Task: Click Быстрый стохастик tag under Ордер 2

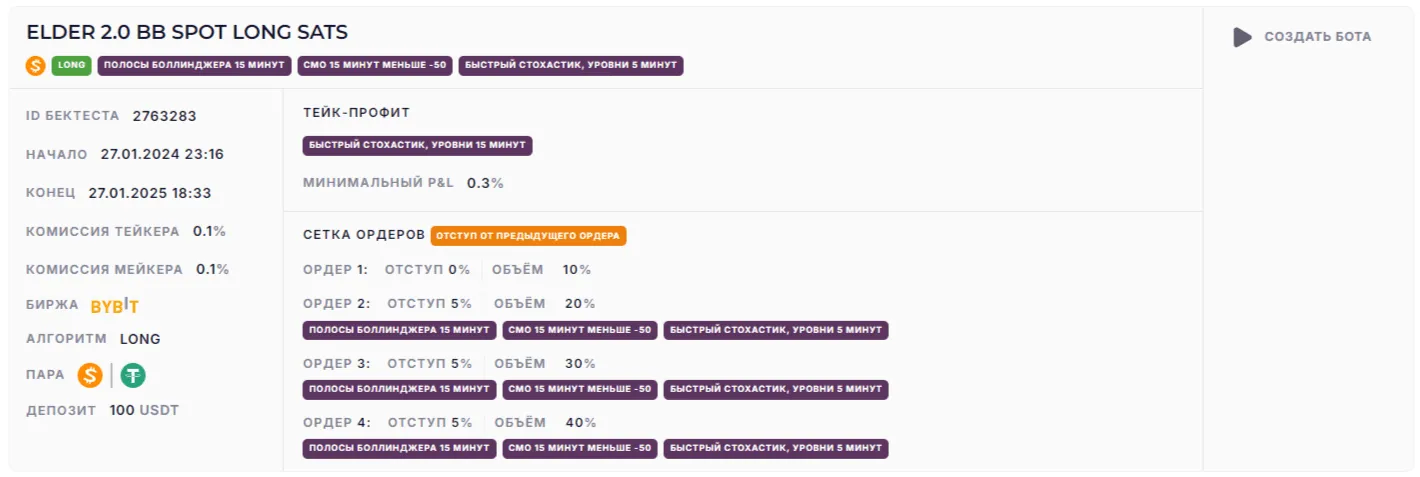Action: point(775,330)
